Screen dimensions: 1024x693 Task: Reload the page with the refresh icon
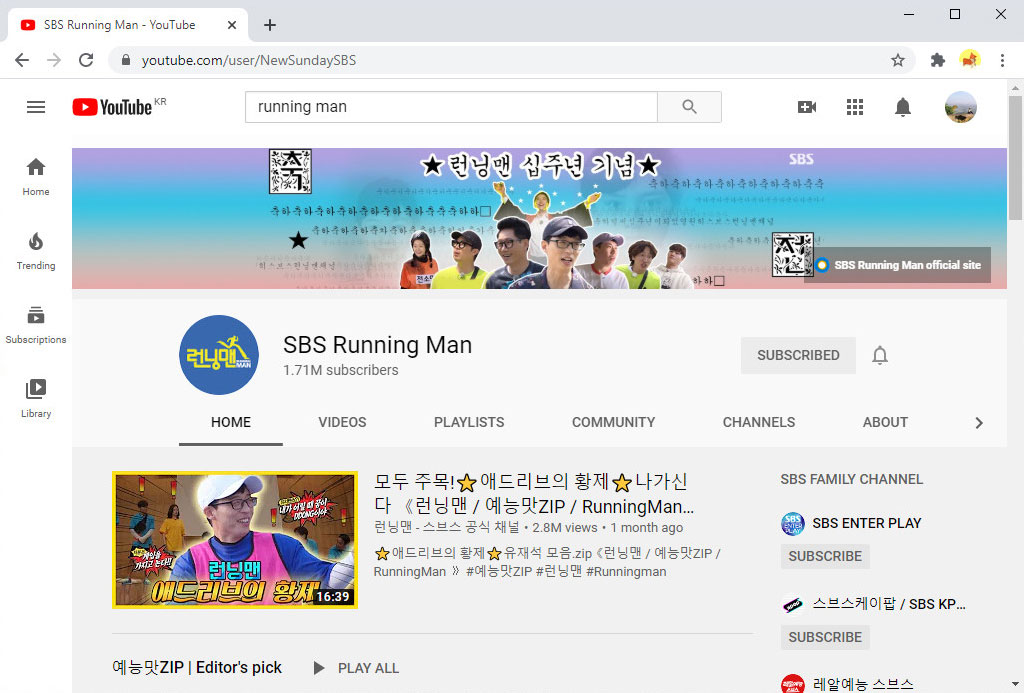[x=86, y=60]
